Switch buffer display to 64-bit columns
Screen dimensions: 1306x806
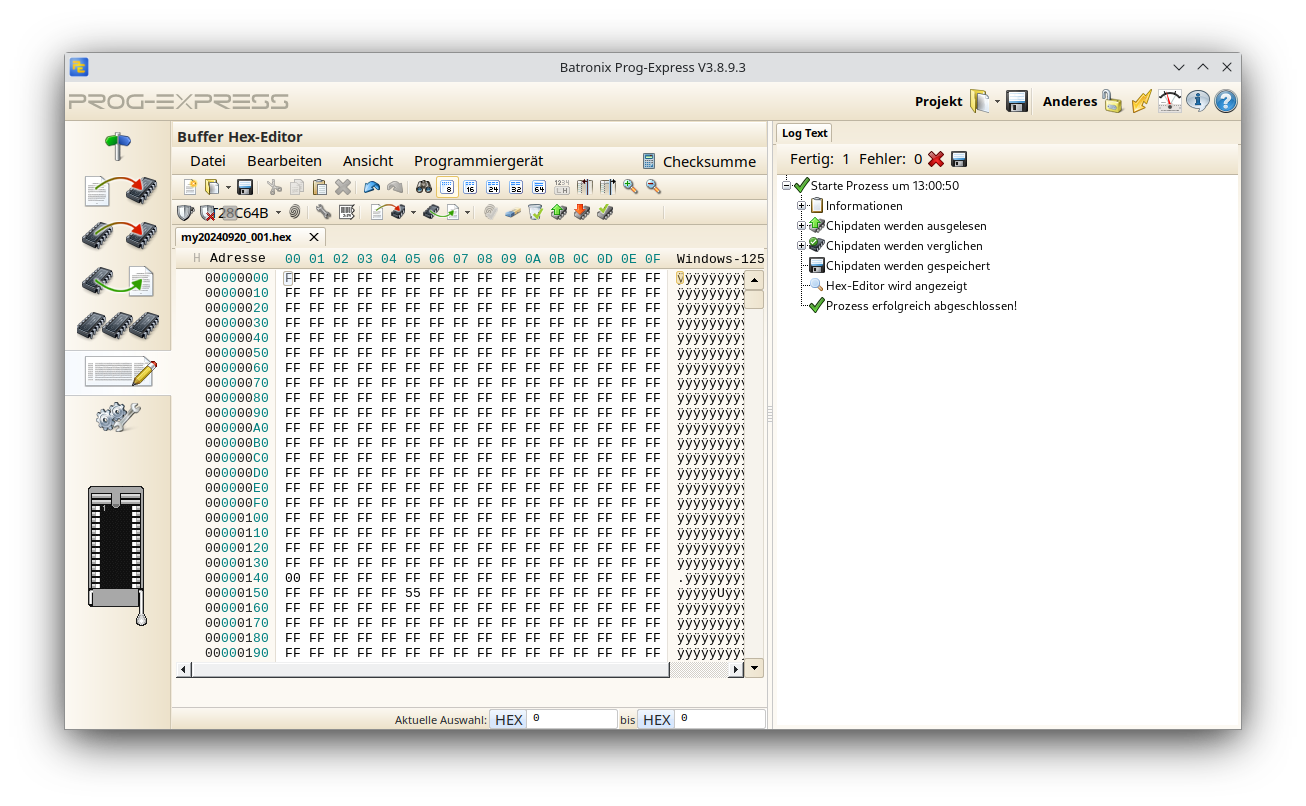tap(538, 187)
